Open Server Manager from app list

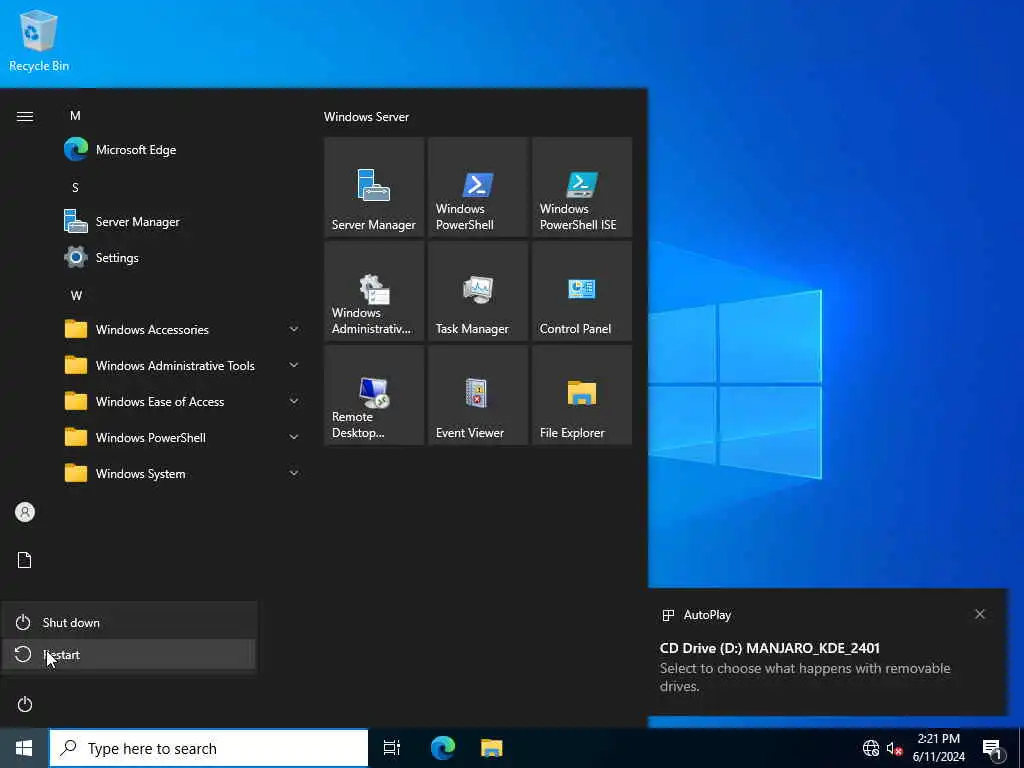(x=182, y=221)
